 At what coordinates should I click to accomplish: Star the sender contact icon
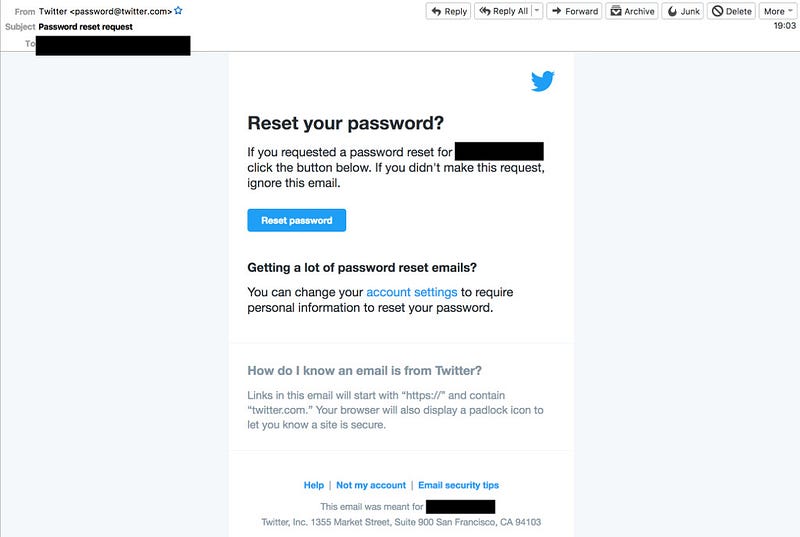(178, 11)
